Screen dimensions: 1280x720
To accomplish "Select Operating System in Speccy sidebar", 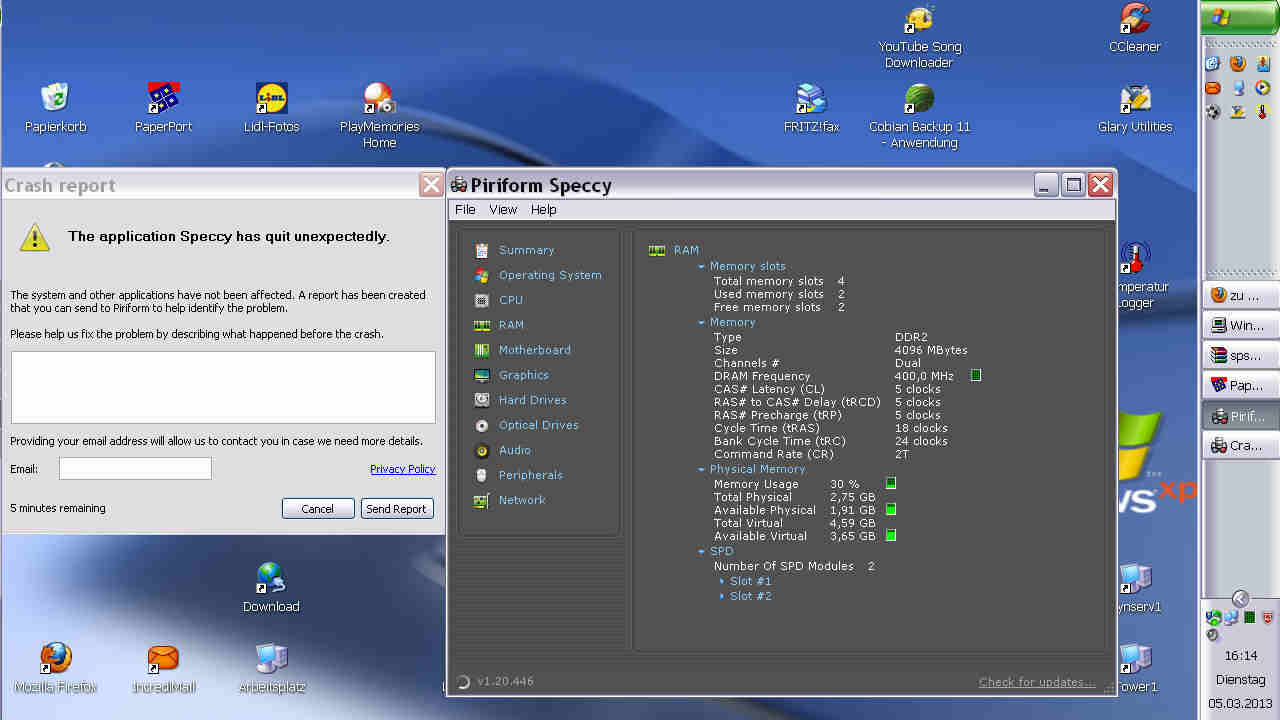I will tap(550, 275).
